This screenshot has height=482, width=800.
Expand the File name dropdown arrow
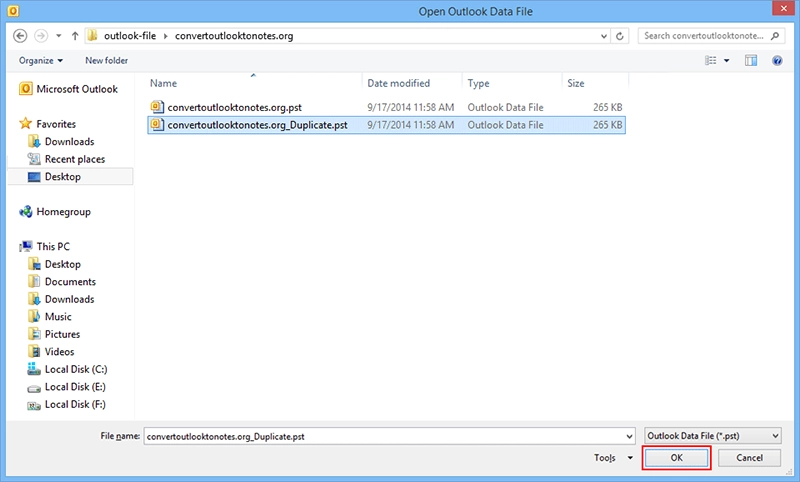(x=629, y=437)
